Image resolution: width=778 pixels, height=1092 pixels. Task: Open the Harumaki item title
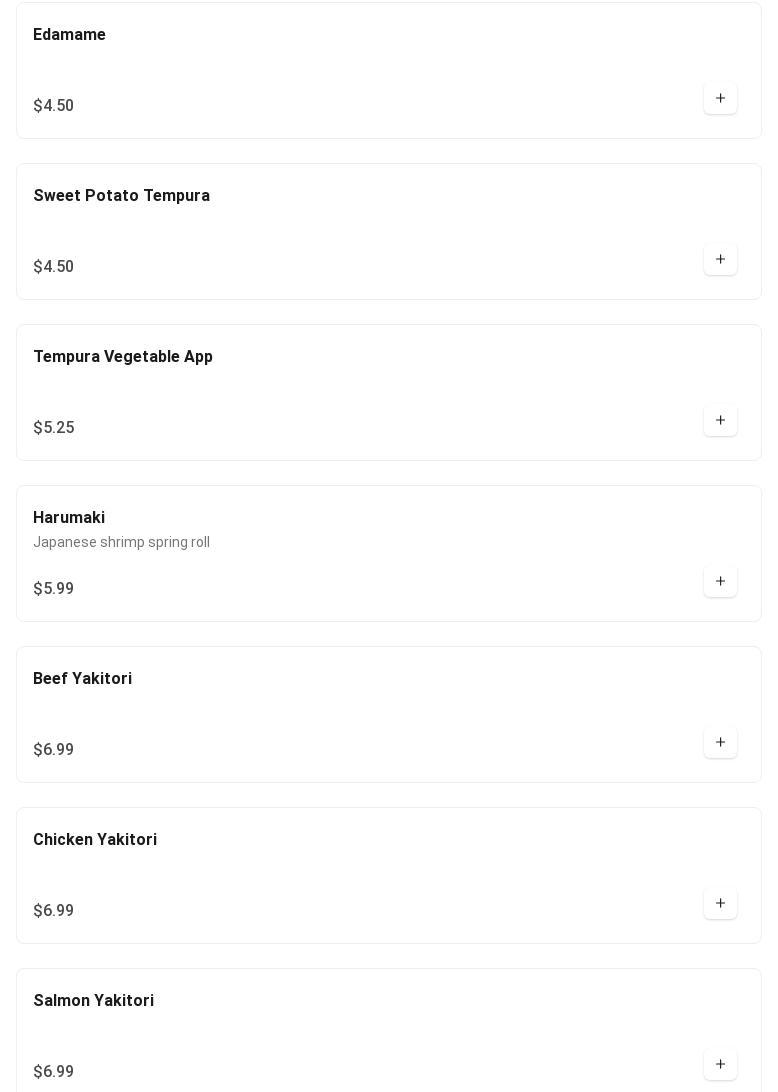tap(69, 518)
